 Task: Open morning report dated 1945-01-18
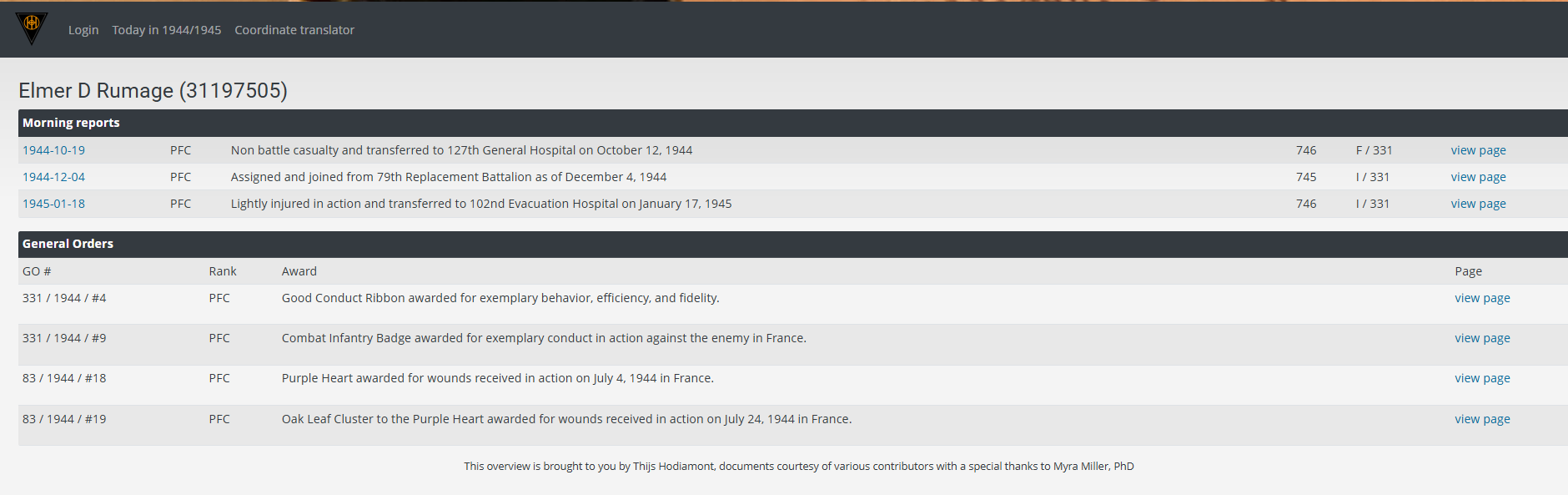point(53,204)
